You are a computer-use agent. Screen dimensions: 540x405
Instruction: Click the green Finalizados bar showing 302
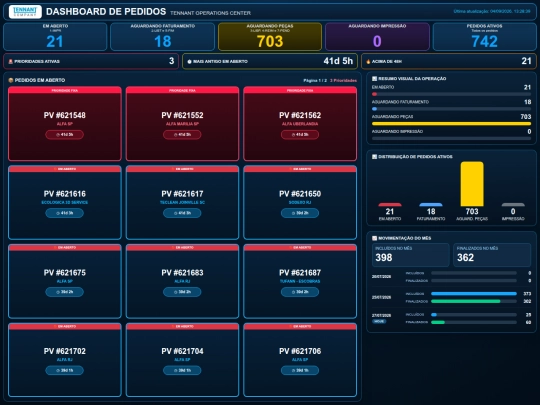pos(466,301)
